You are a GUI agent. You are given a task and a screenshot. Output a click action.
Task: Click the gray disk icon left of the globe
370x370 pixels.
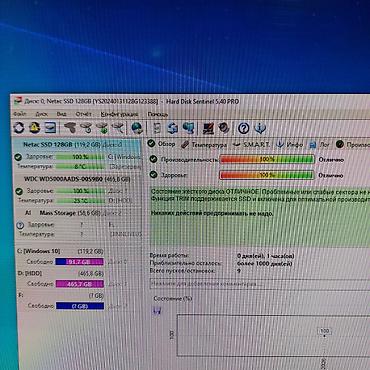tap(118, 128)
